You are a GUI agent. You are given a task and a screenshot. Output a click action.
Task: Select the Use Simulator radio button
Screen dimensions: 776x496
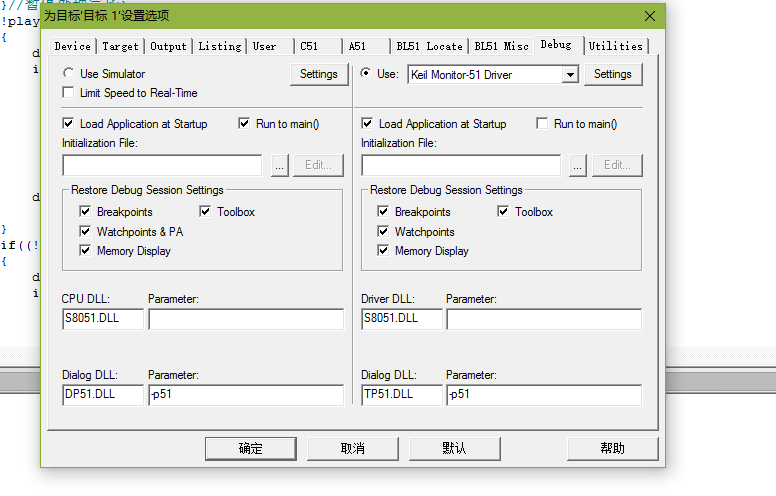point(68,74)
